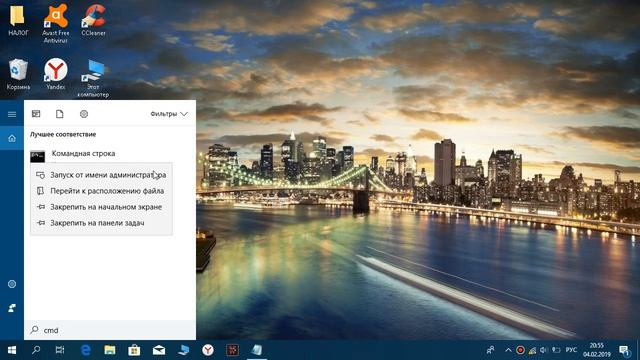
Task: Click the РУС language indicator
Action: tap(571, 350)
